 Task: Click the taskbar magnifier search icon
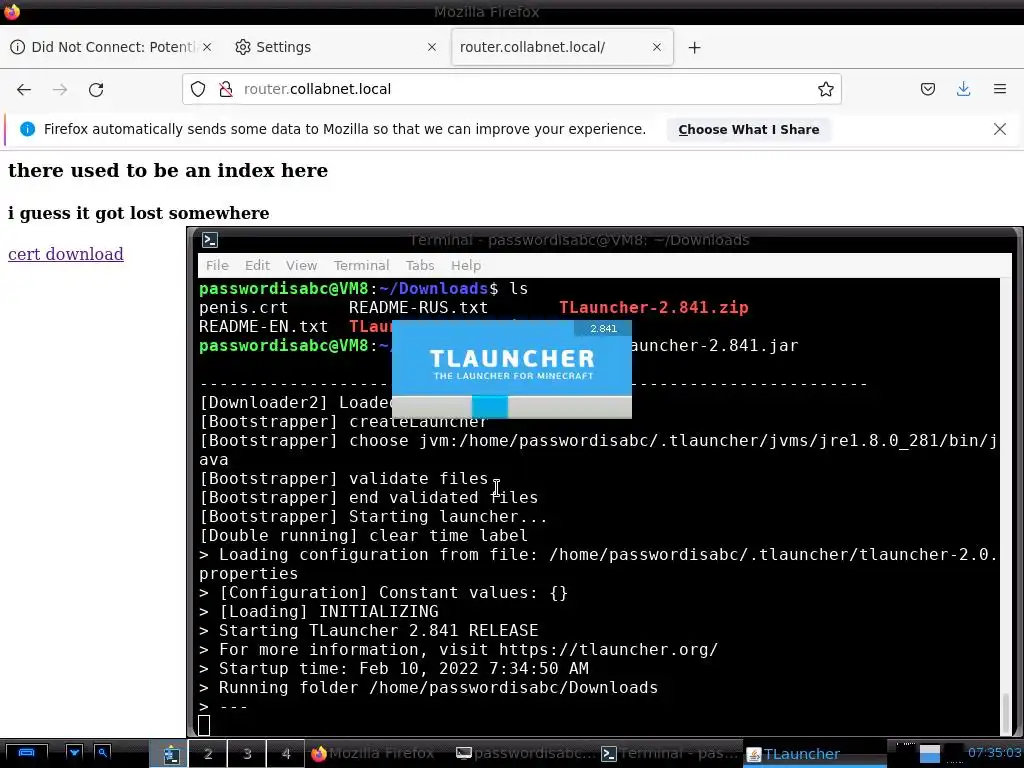pos(103,753)
